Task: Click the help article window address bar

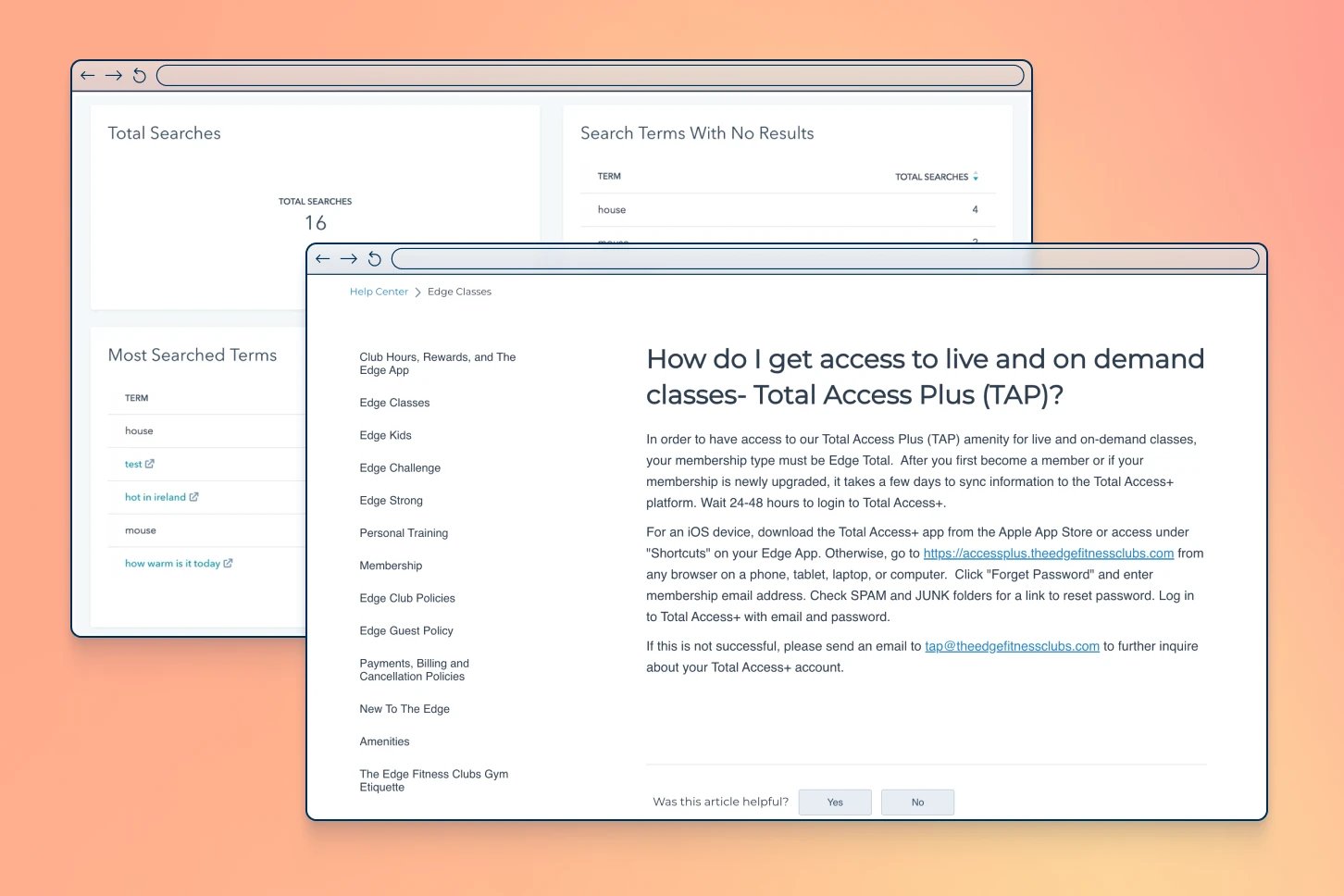Action: coord(826,259)
